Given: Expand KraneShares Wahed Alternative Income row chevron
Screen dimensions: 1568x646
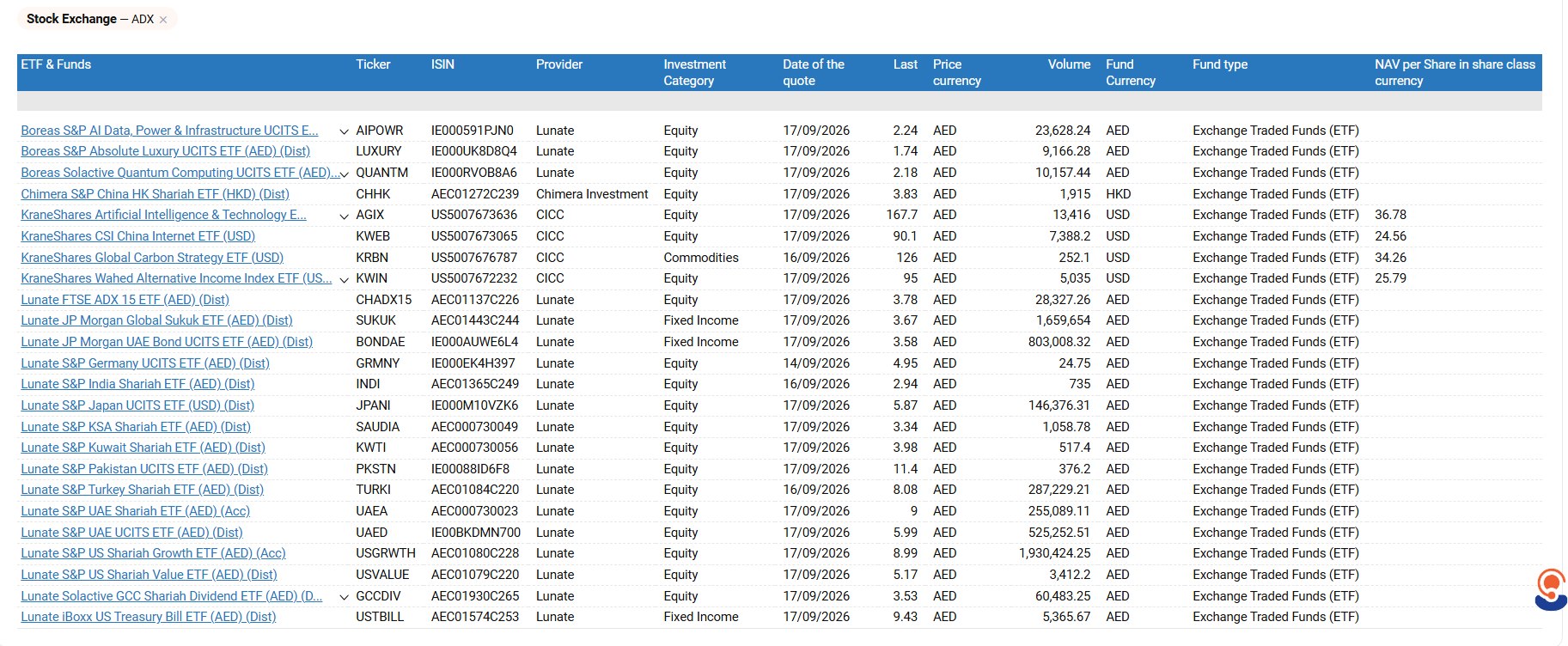Looking at the screenshot, I should coord(344,279).
